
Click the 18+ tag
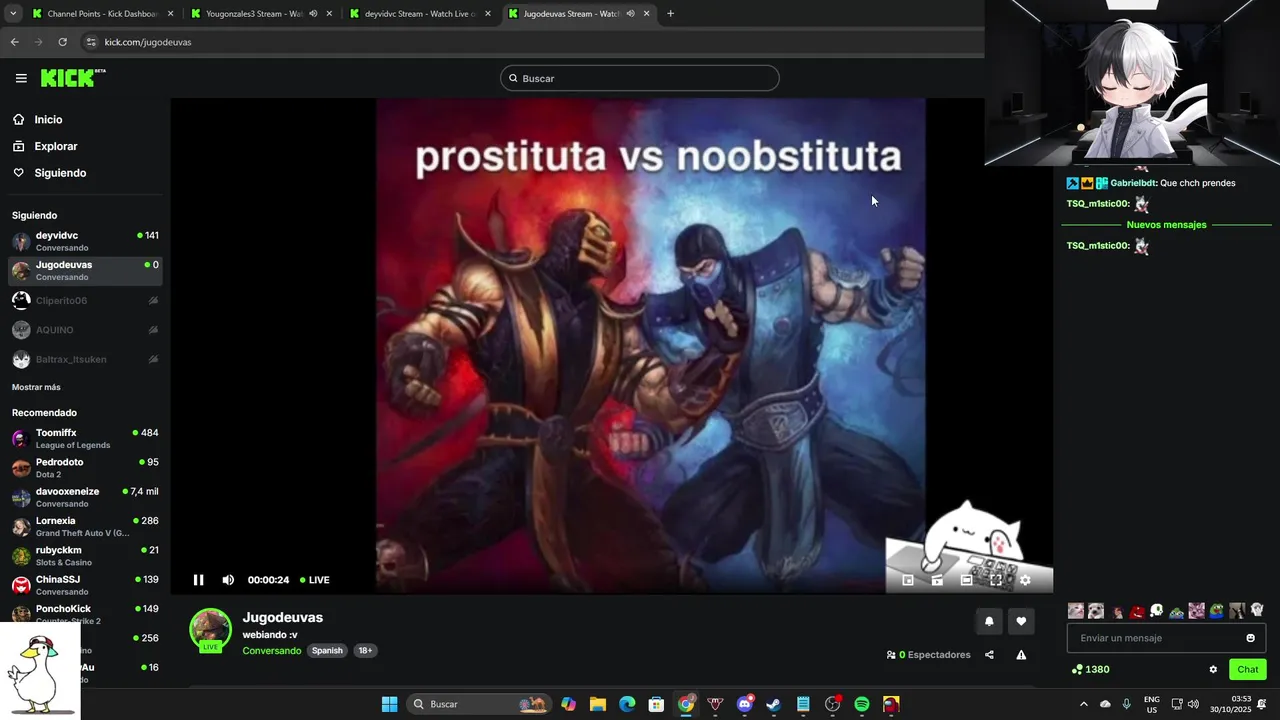coord(365,651)
